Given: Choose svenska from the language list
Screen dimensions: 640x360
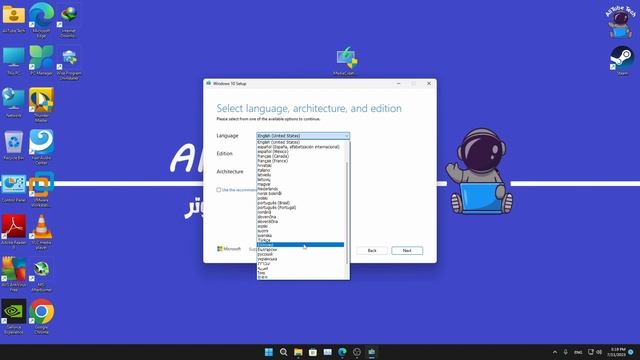Looking at the screenshot, I should coord(301,236).
